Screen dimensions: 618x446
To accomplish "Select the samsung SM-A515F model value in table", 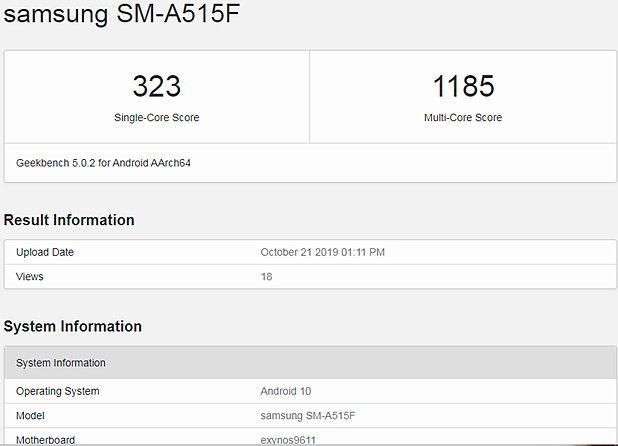I will click(x=307, y=415).
